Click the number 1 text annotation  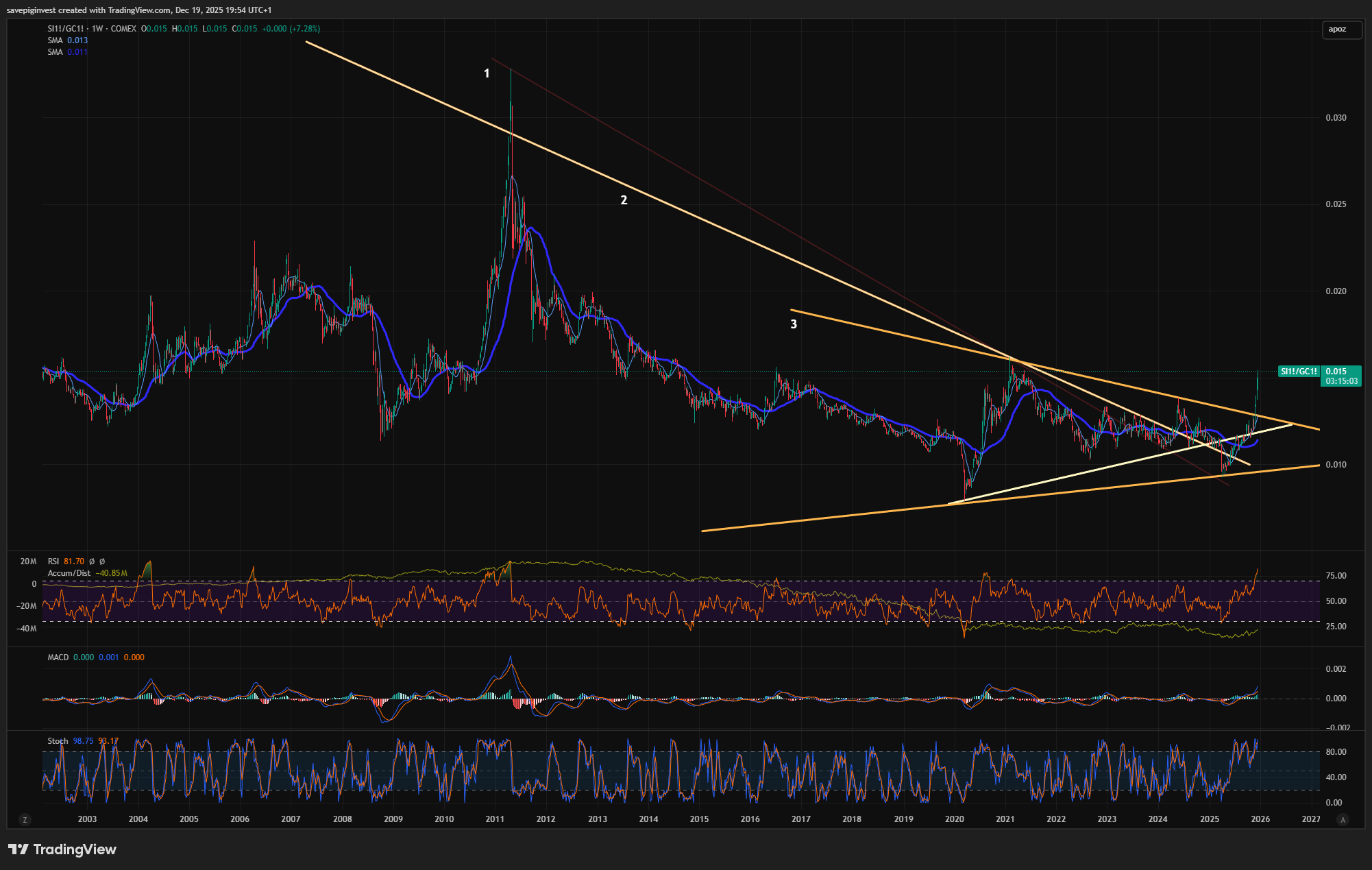pyautogui.click(x=487, y=73)
